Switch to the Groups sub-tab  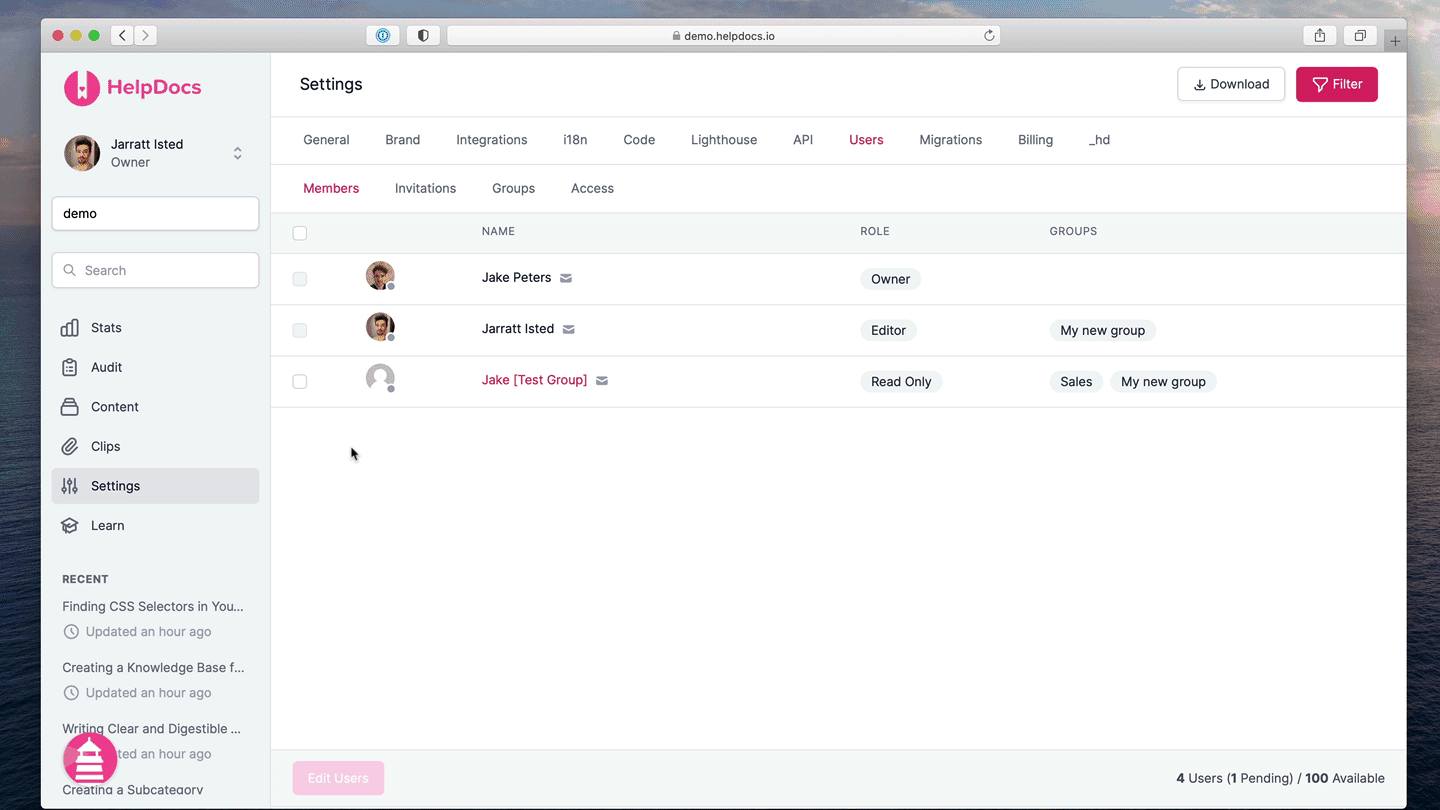click(x=513, y=188)
